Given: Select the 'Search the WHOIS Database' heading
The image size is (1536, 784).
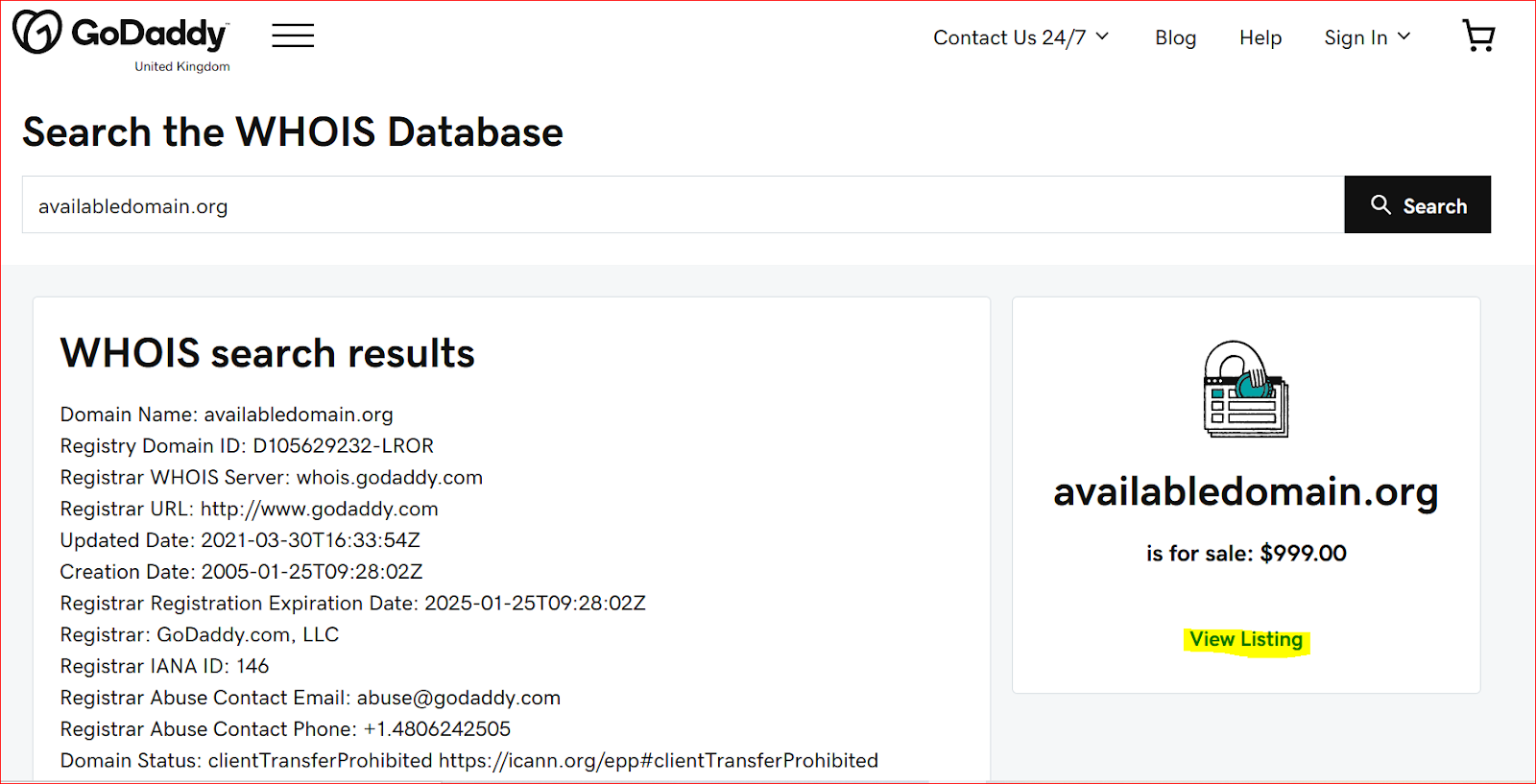Looking at the screenshot, I should [293, 131].
